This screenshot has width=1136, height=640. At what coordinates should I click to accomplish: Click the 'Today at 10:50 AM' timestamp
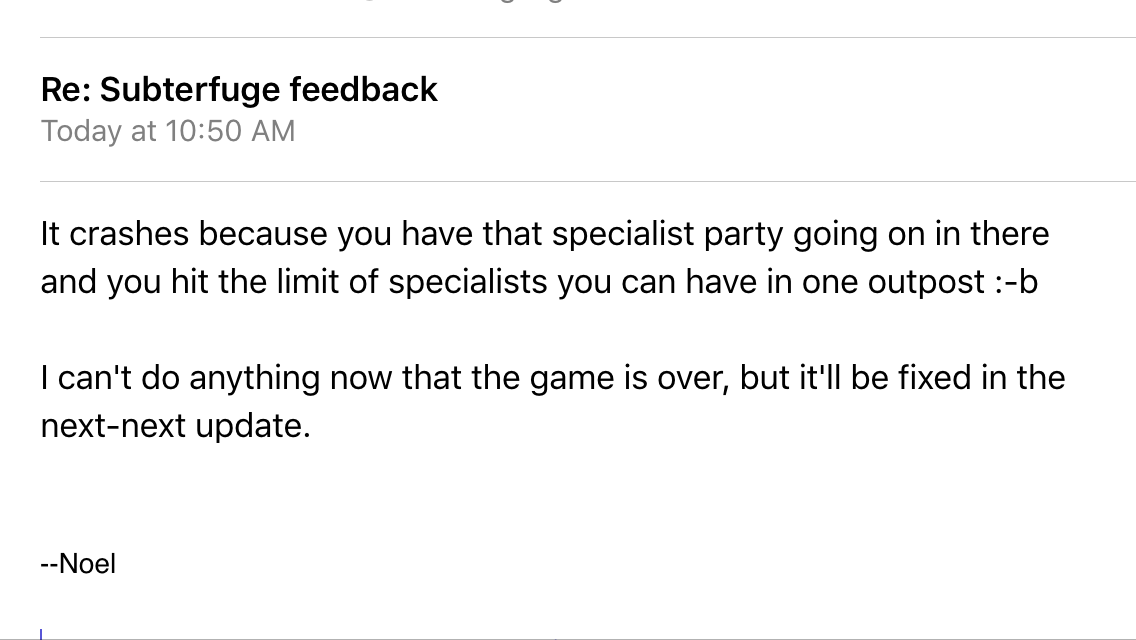(168, 131)
